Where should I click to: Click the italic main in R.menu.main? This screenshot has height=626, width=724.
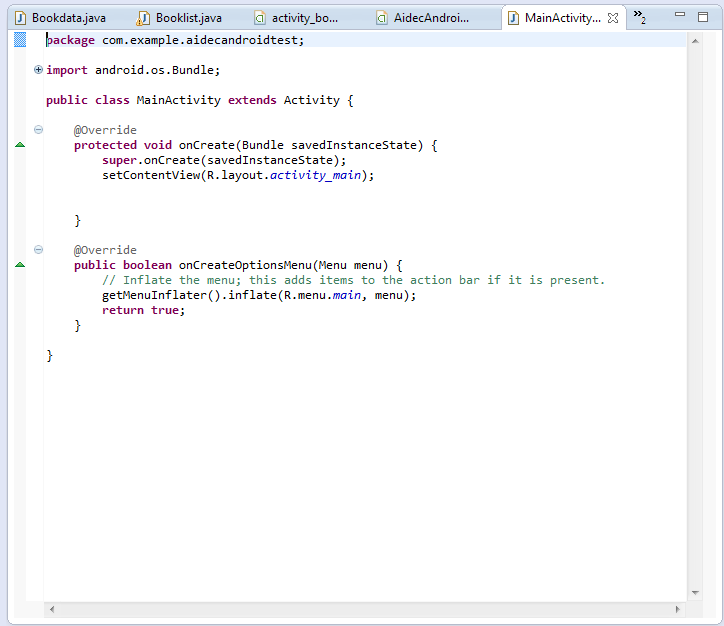coord(347,295)
